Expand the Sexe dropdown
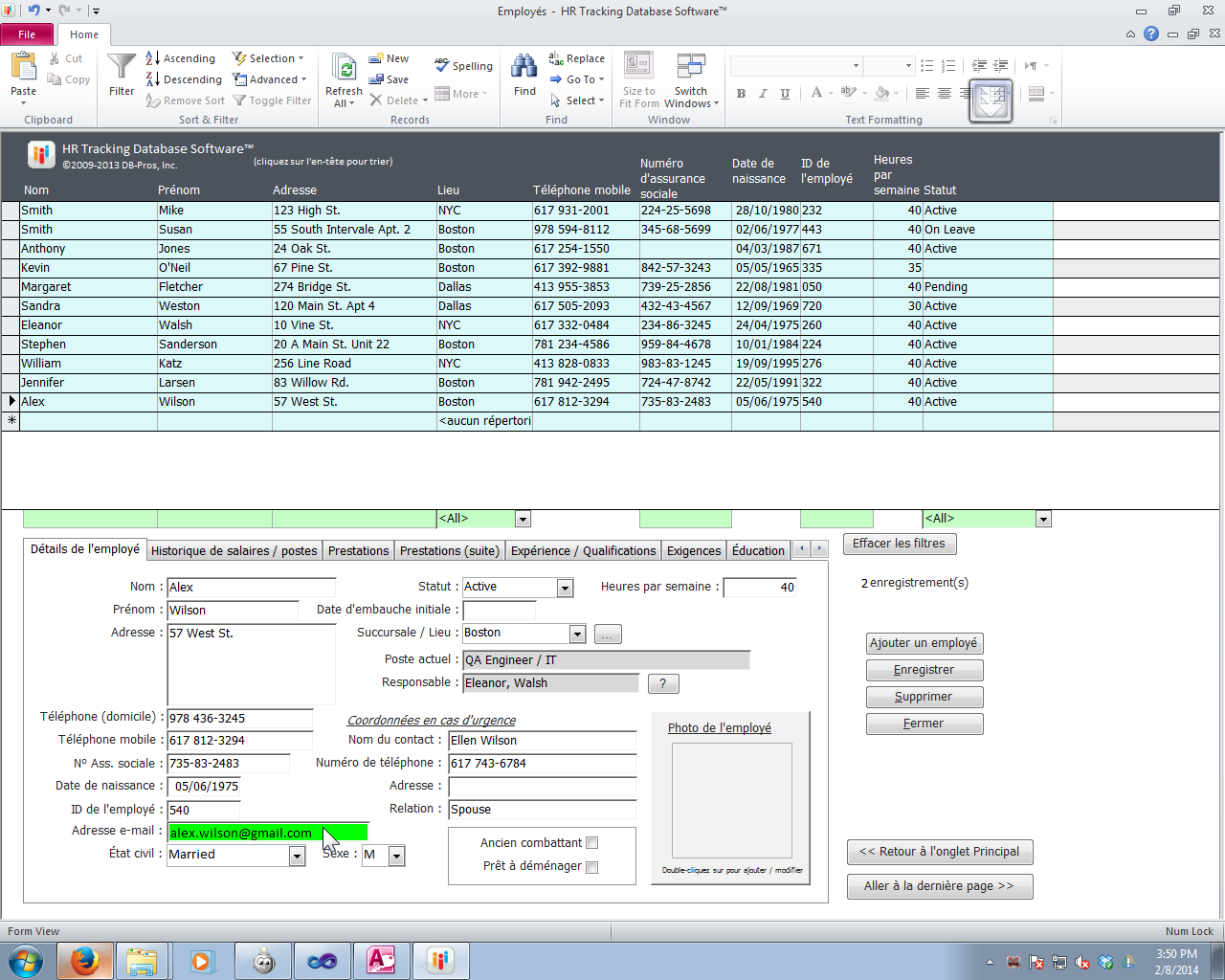1225x980 pixels. point(396,856)
